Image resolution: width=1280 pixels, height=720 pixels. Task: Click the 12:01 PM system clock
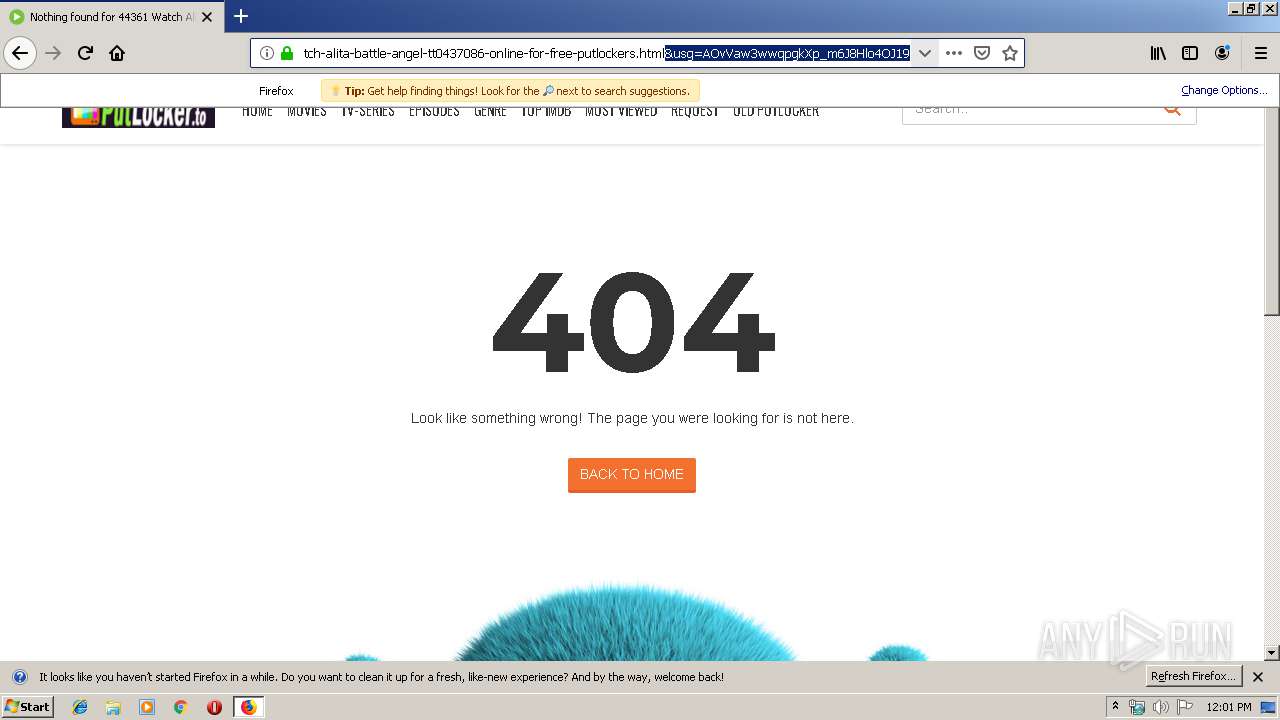pos(1229,707)
